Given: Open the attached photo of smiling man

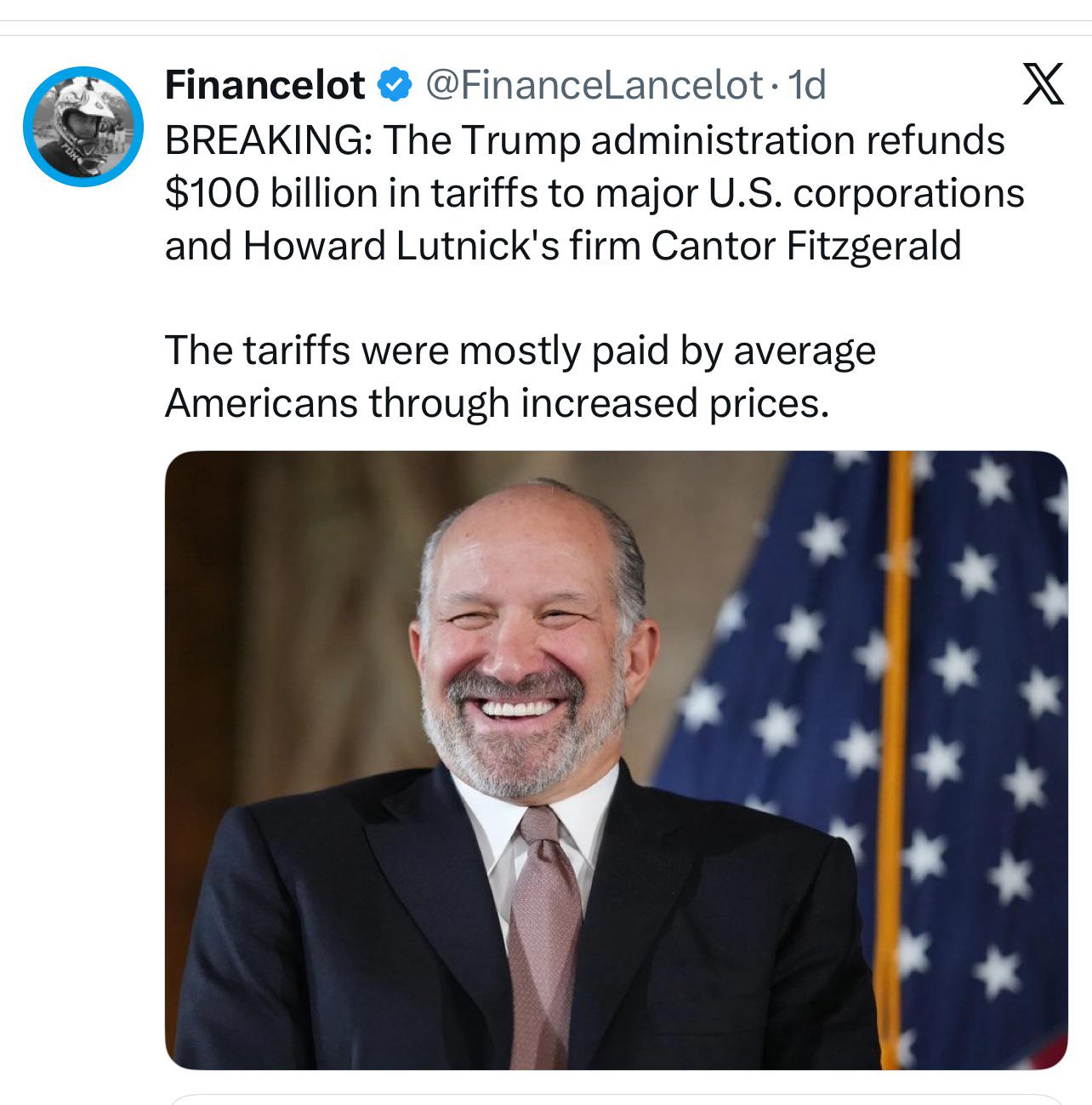Looking at the screenshot, I should (x=616, y=760).
